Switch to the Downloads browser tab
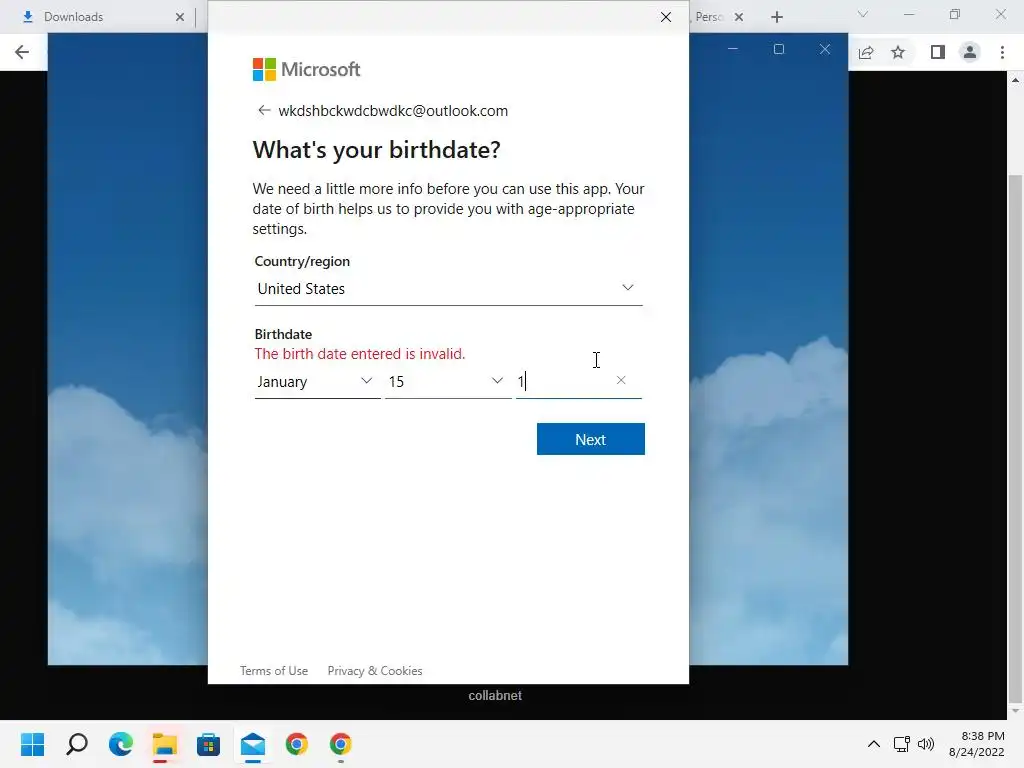 [73, 17]
